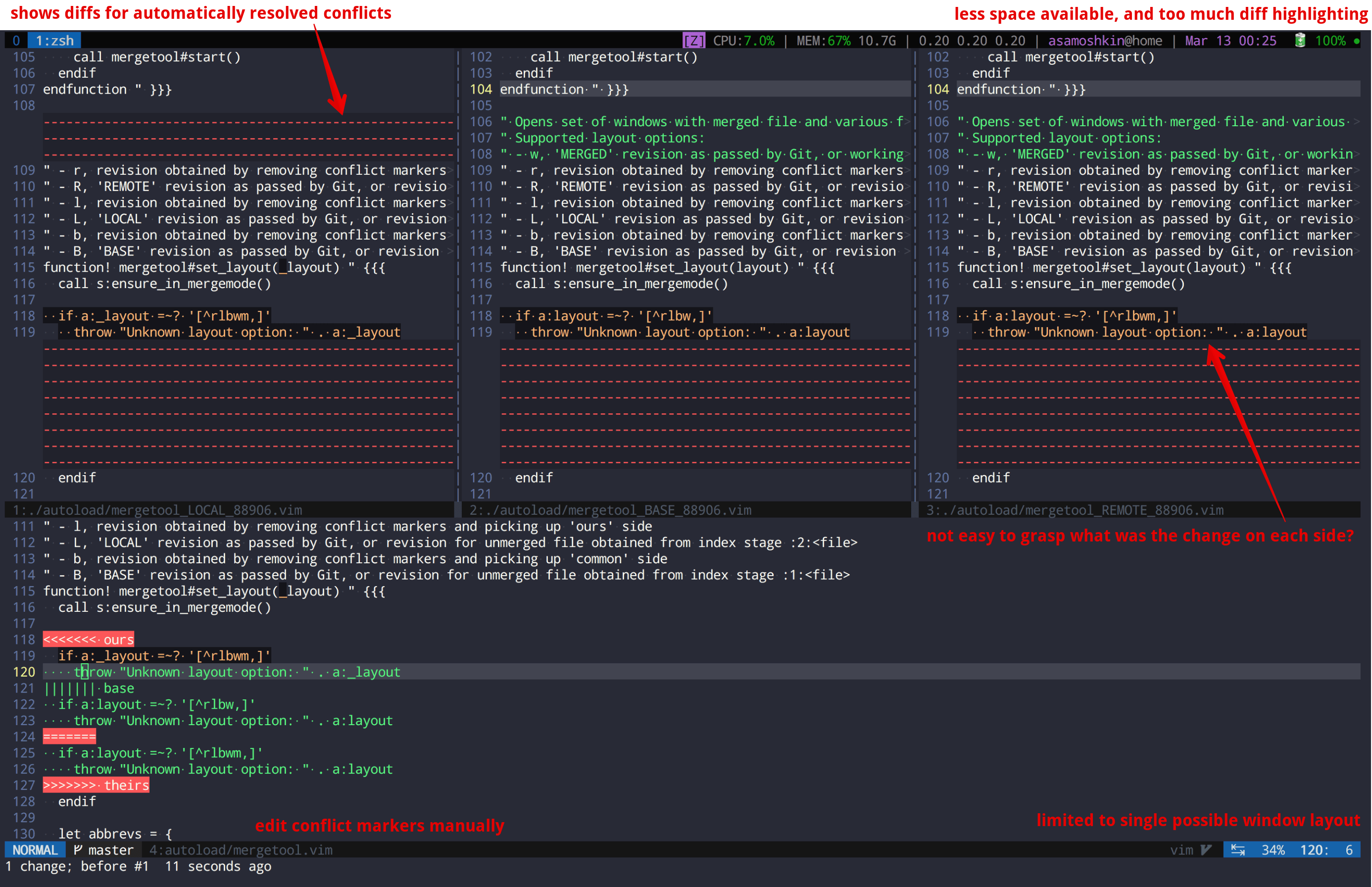Toggle the NORMAL mode indicator
Viewport: 1372px width, 887px height.
35,849
